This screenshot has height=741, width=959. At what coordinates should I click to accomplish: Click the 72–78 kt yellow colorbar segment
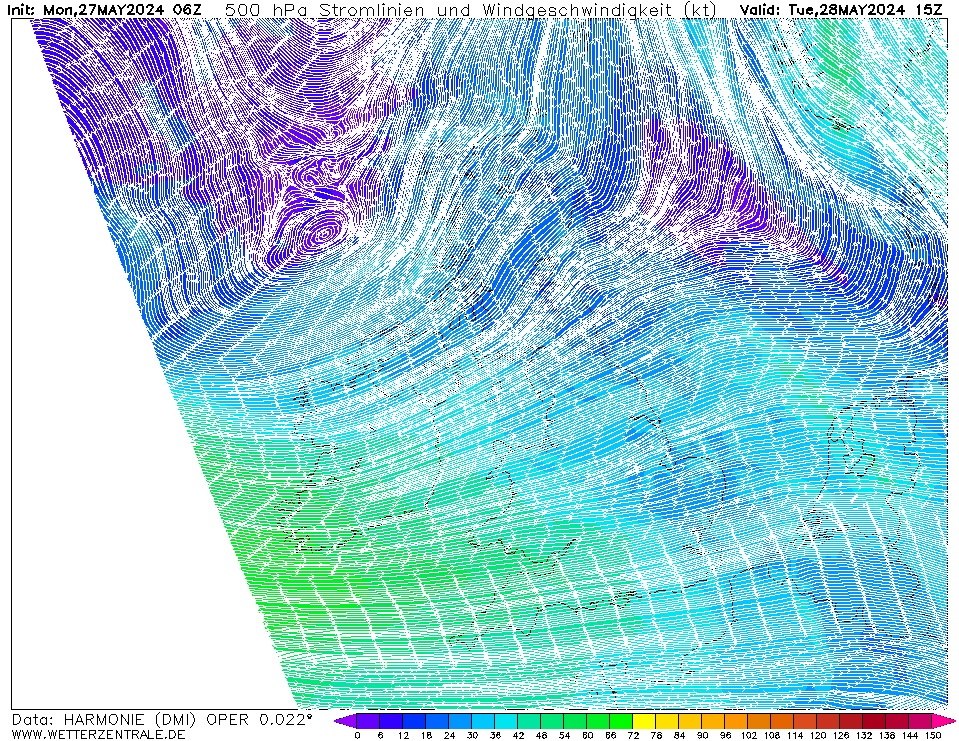point(645,721)
